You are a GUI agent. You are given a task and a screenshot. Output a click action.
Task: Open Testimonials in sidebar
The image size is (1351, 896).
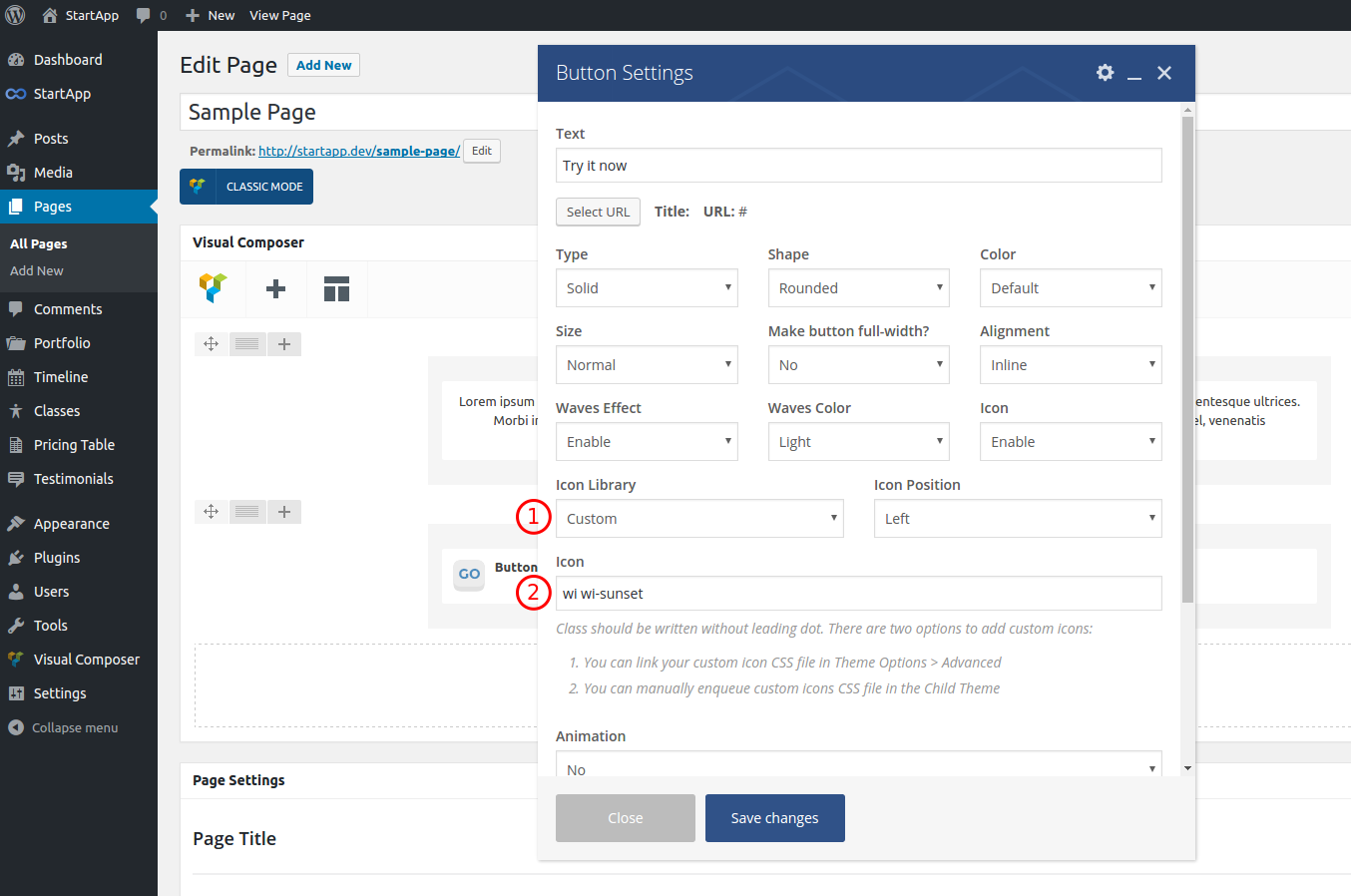[x=79, y=479]
